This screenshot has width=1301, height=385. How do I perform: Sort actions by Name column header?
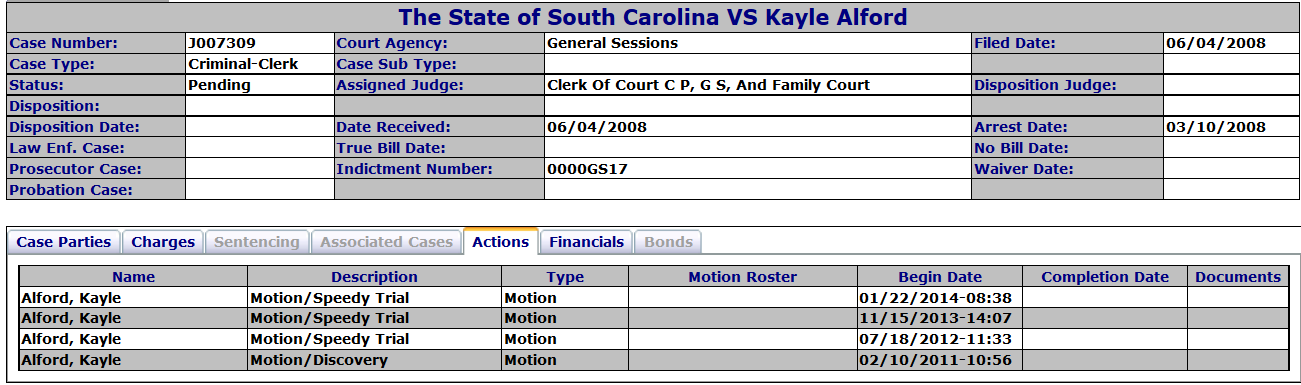click(x=134, y=277)
